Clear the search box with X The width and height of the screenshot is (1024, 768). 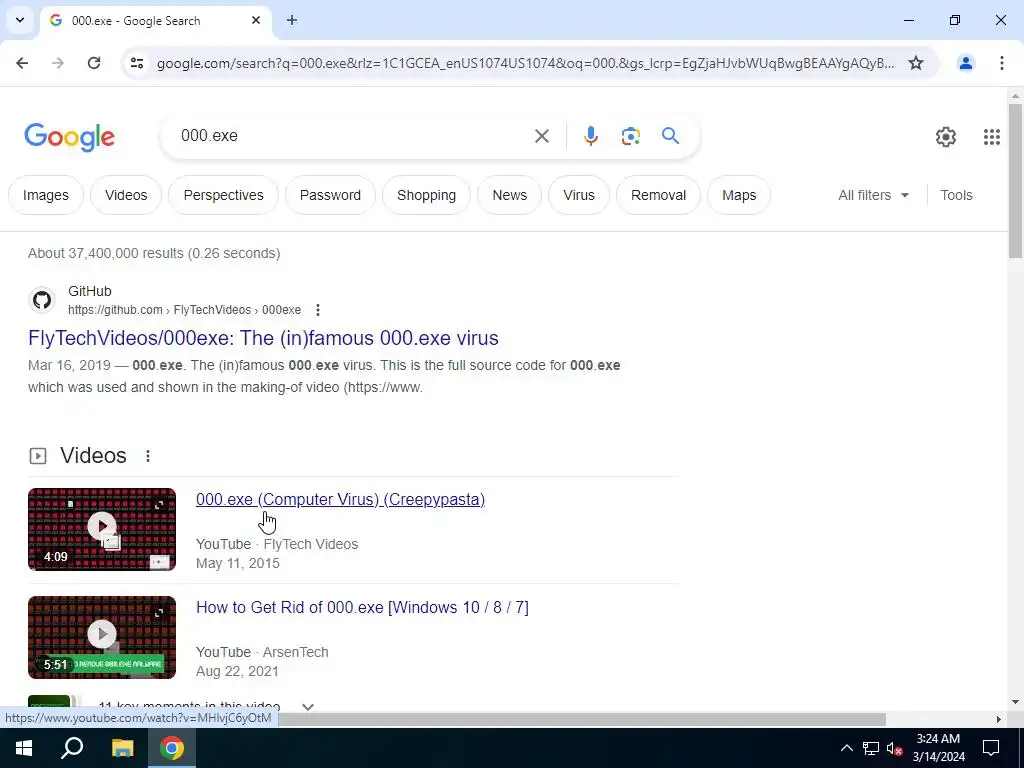pyautogui.click(x=541, y=136)
